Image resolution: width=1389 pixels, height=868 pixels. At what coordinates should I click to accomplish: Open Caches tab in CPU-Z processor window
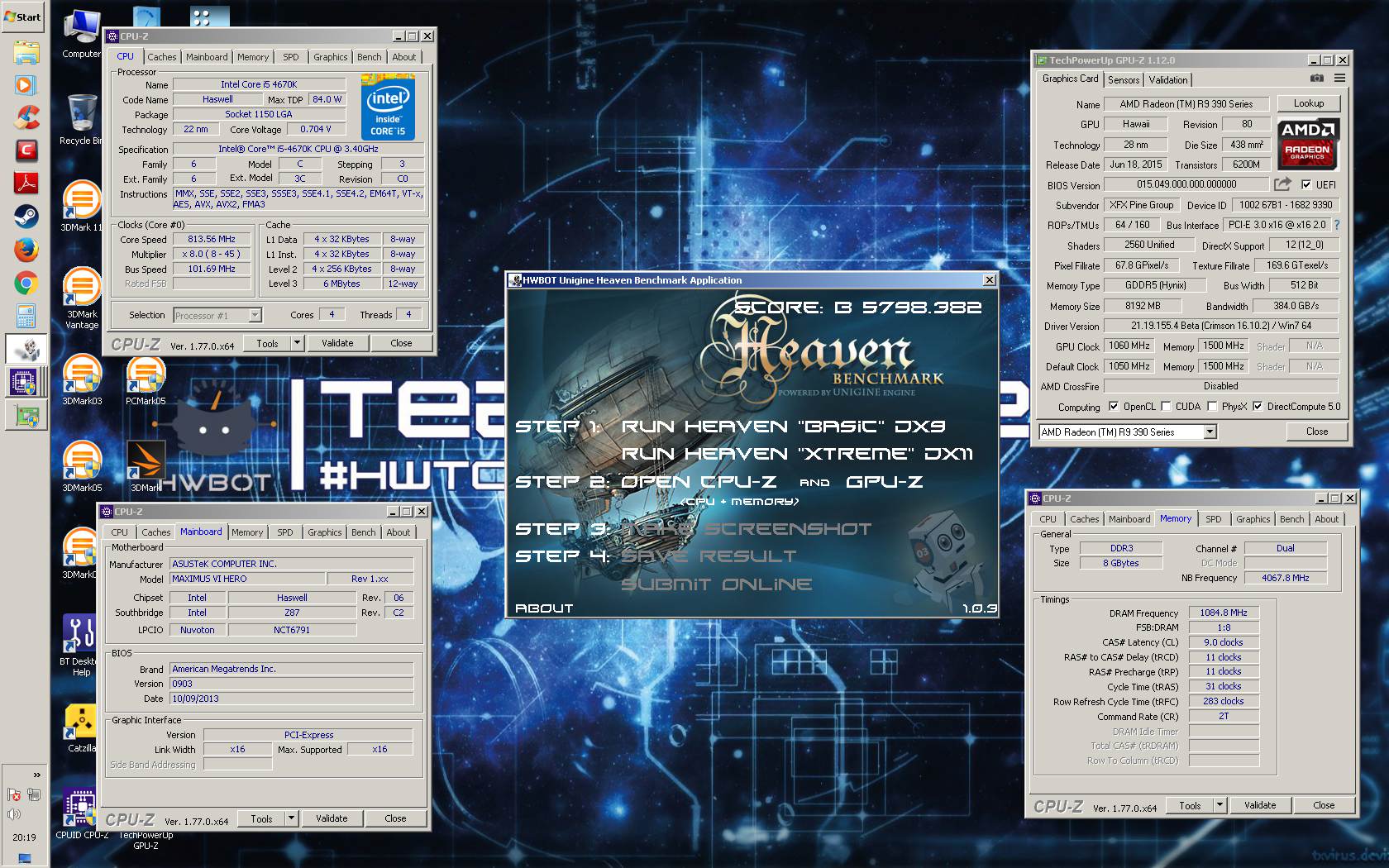coord(162,57)
